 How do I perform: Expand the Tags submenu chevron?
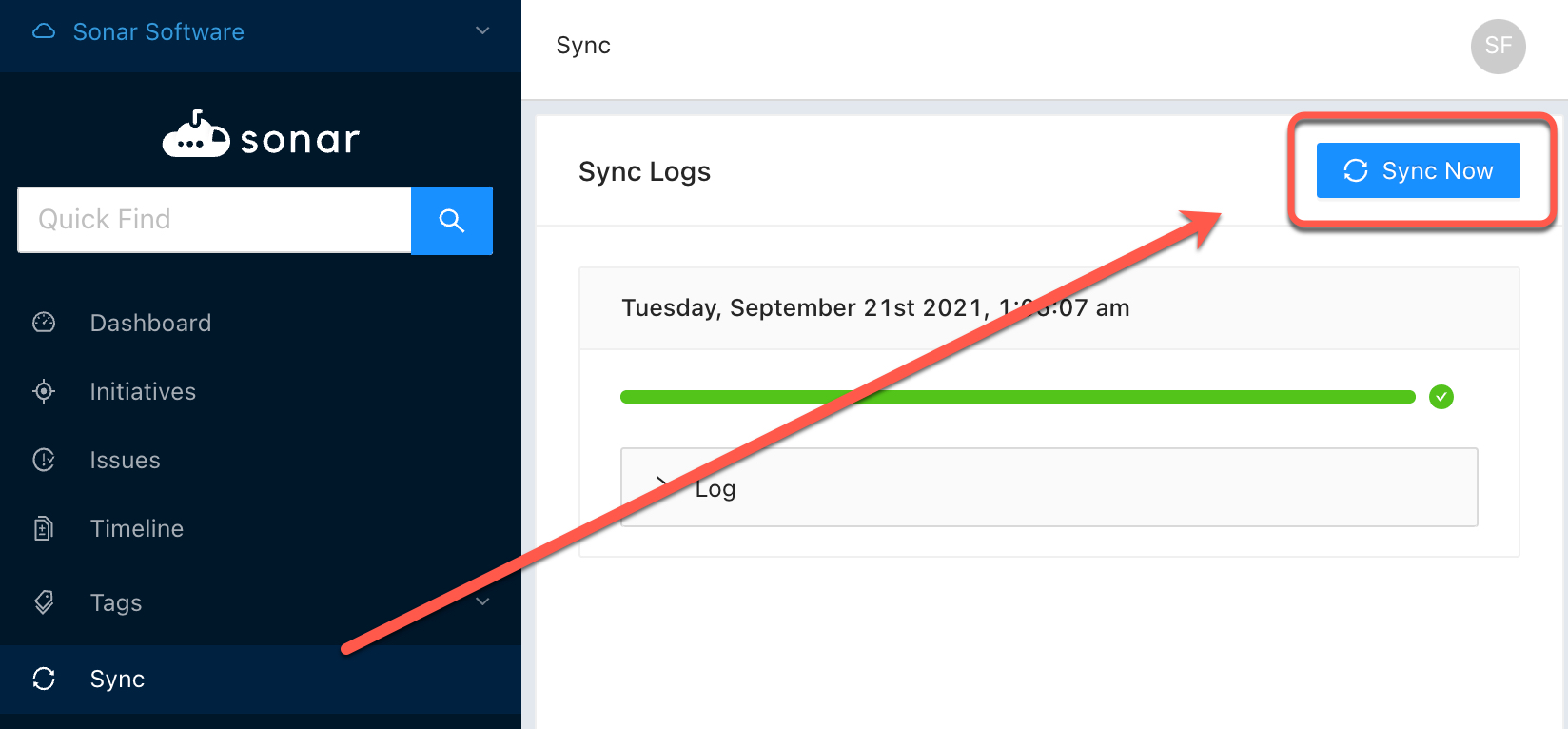pyautogui.click(x=482, y=601)
